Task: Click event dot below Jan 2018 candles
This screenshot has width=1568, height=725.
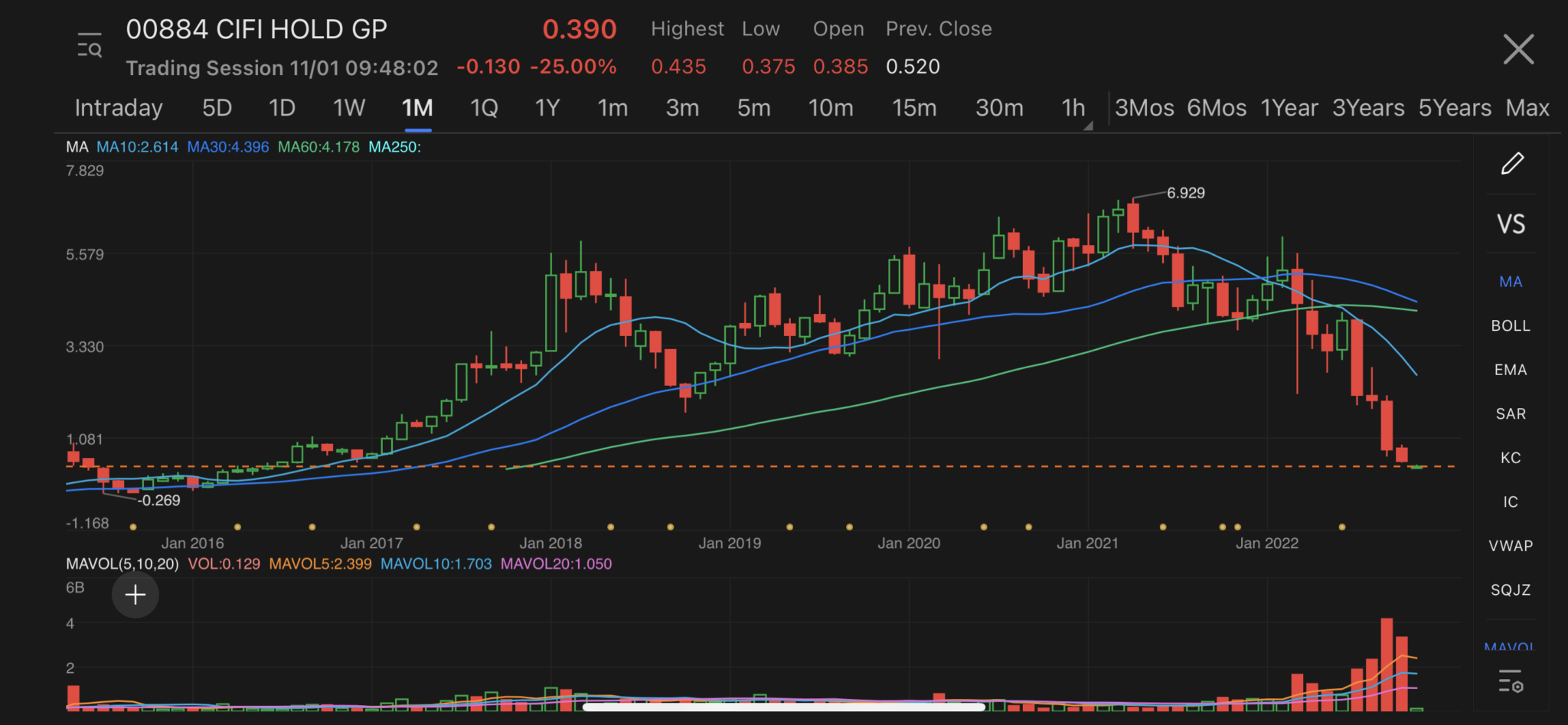Action: pyautogui.click(x=610, y=527)
